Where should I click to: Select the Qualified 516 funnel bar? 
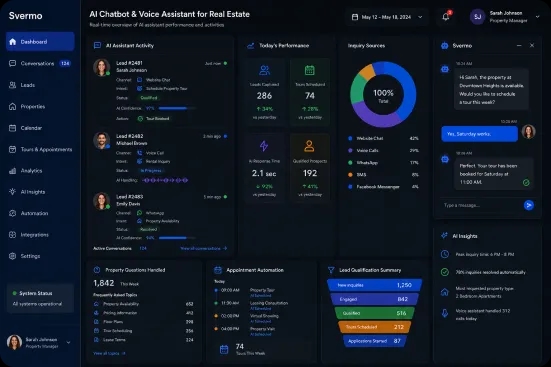point(375,313)
